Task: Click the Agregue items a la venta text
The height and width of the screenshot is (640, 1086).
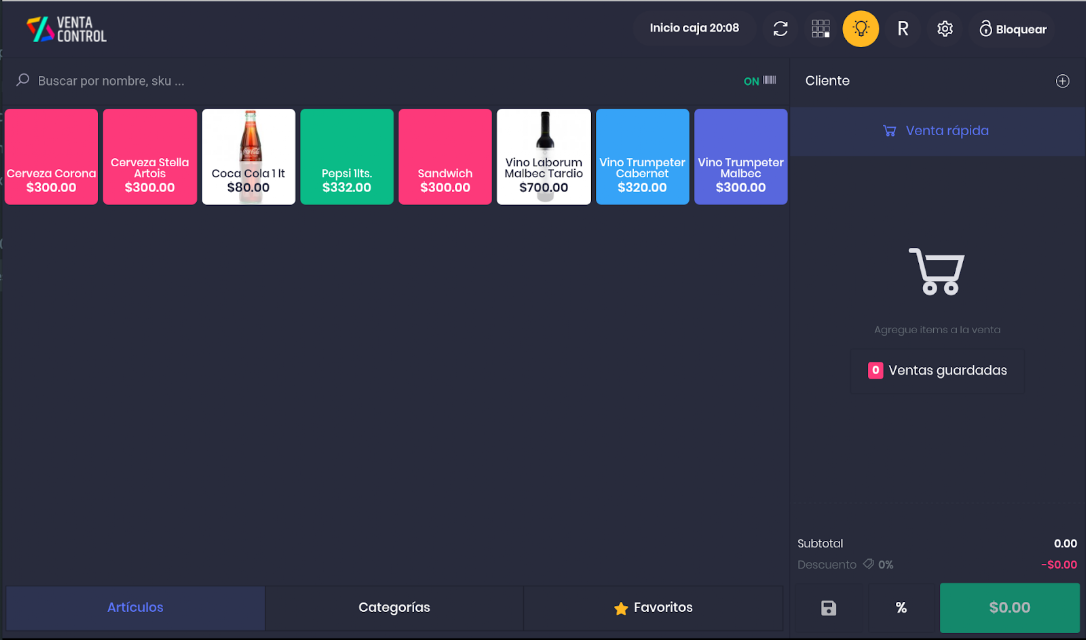Action: tap(937, 330)
